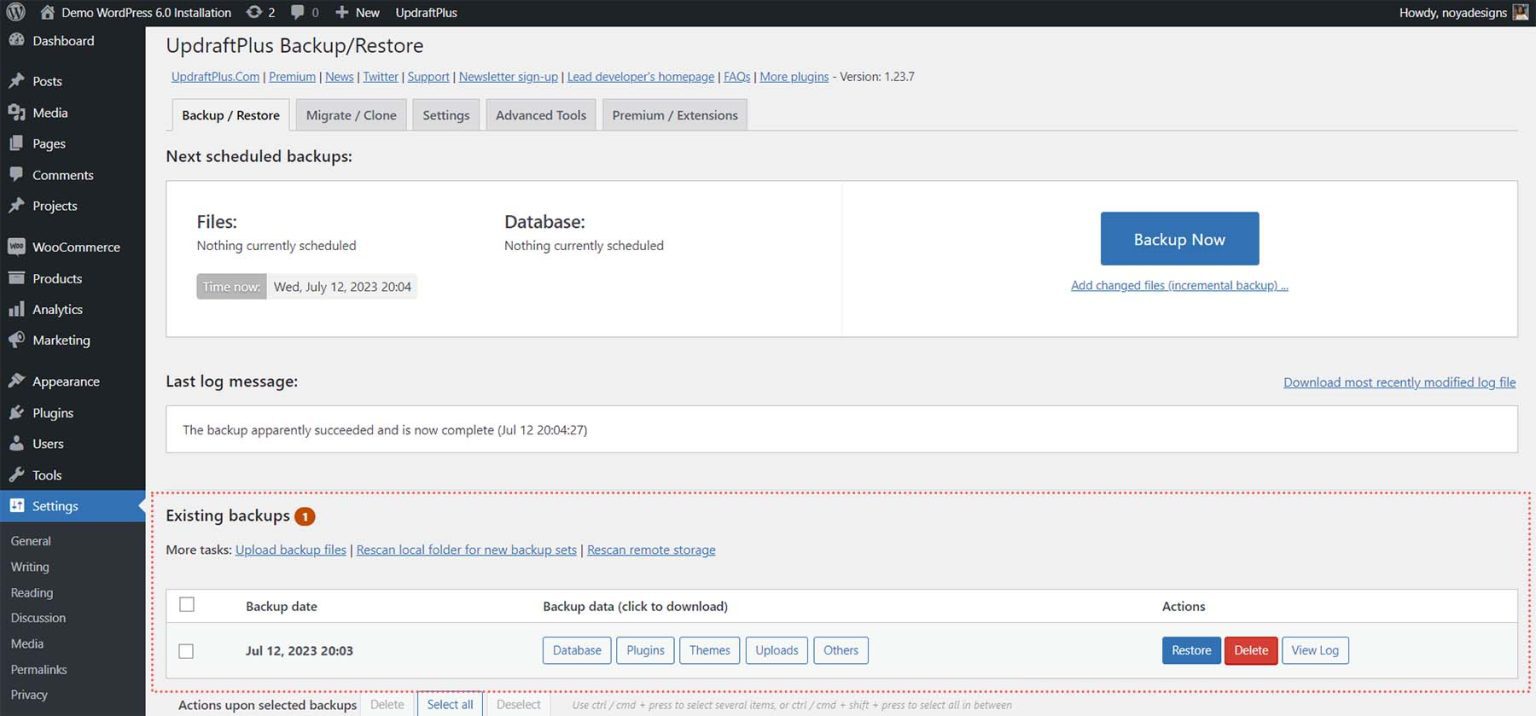Select the Media library icon in the sidebar

click(x=17, y=112)
